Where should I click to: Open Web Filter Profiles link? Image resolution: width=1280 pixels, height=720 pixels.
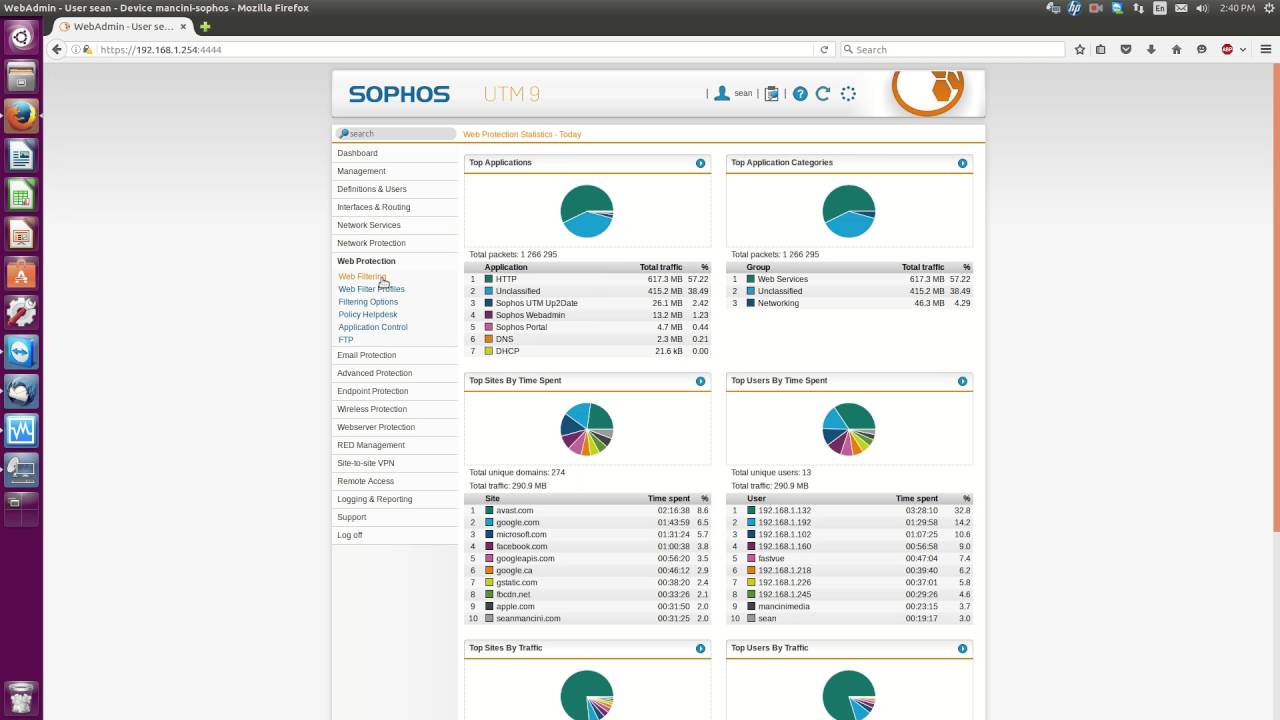(x=371, y=289)
